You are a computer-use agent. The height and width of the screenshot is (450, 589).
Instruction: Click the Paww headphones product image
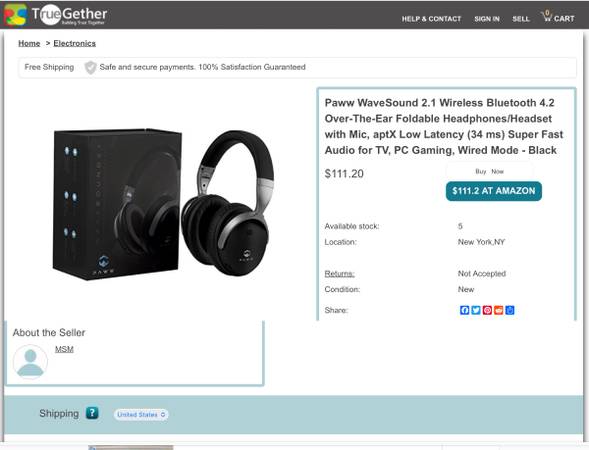tap(163, 204)
